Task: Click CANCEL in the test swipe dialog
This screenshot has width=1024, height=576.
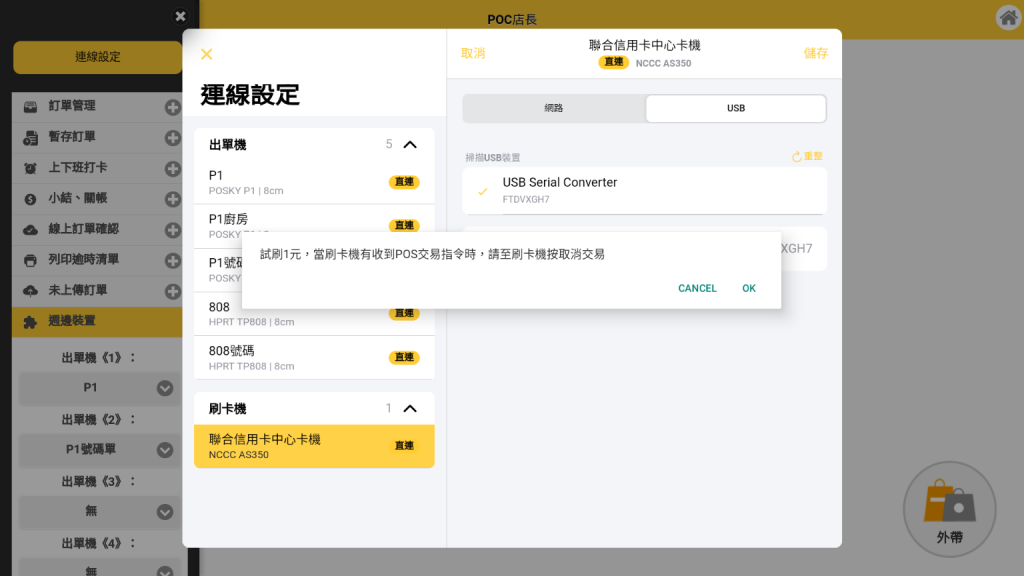Action: [697, 288]
